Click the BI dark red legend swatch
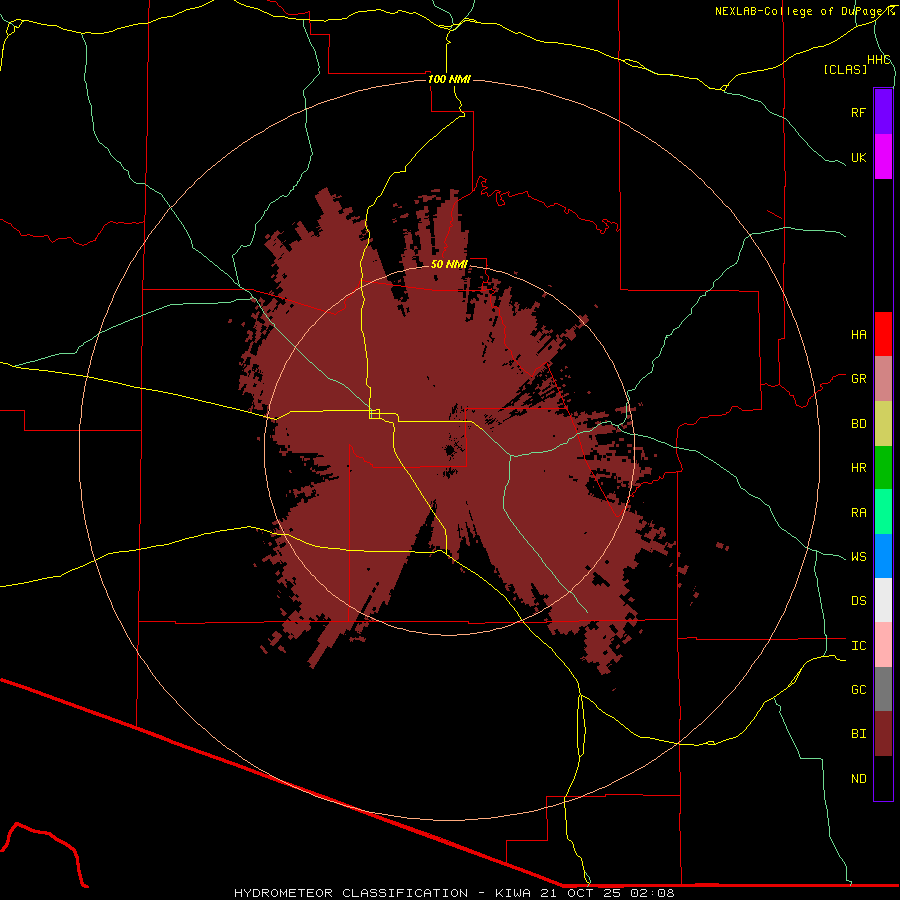 pos(883,734)
